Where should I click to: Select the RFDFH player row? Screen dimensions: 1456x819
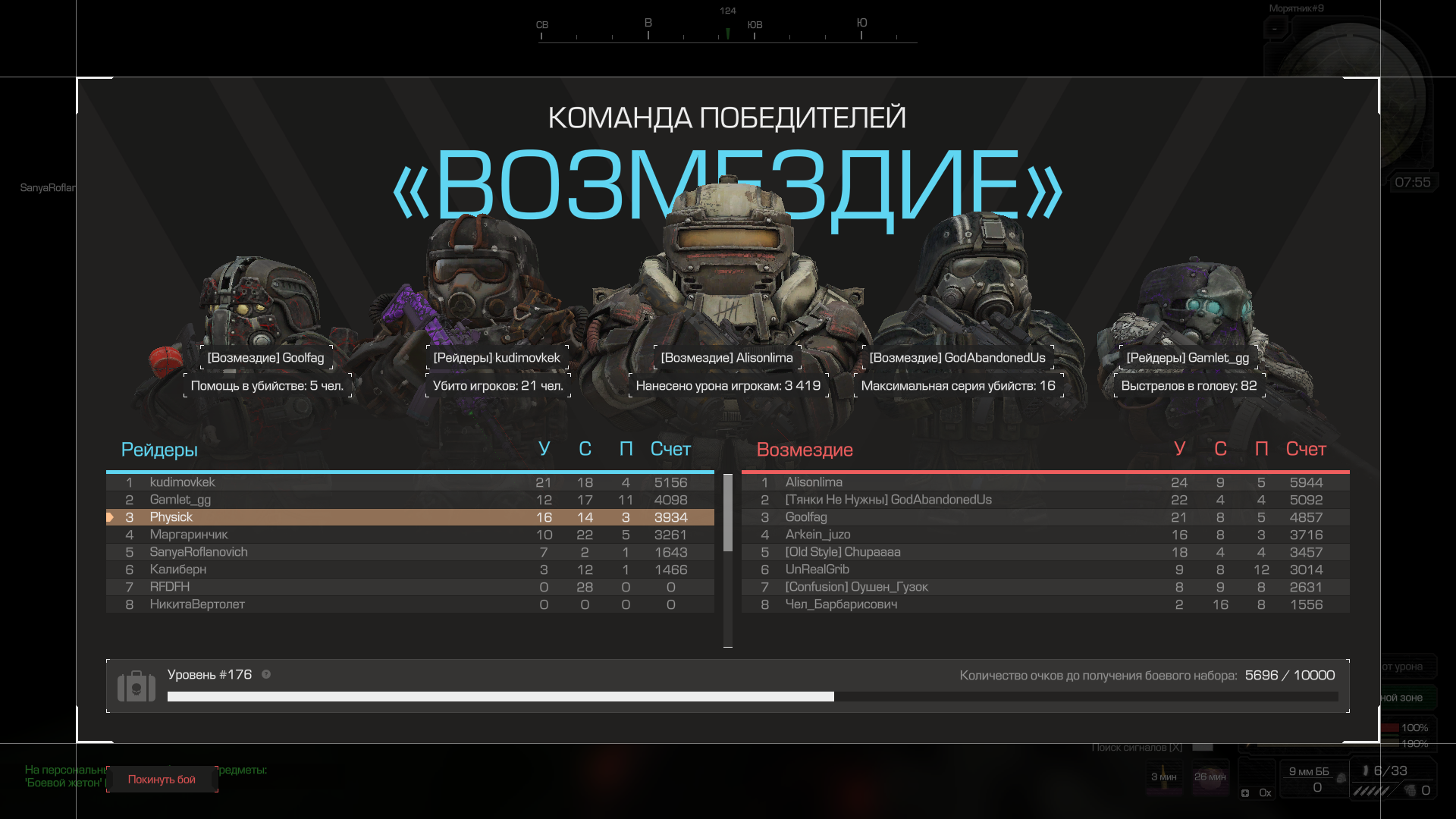pos(410,587)
